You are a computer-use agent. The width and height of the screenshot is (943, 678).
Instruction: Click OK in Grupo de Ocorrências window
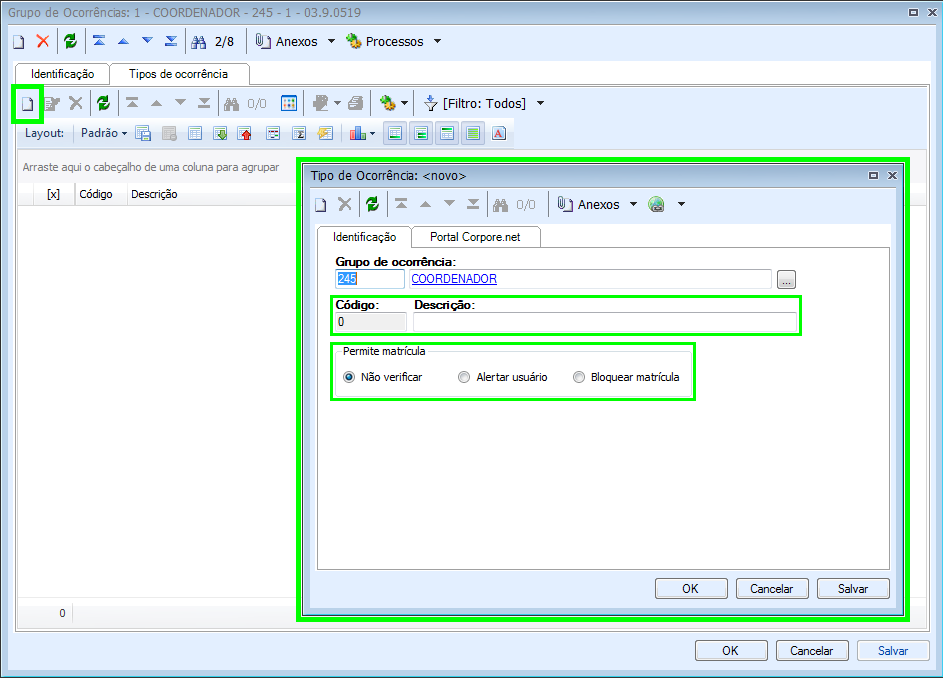(731, 651)
